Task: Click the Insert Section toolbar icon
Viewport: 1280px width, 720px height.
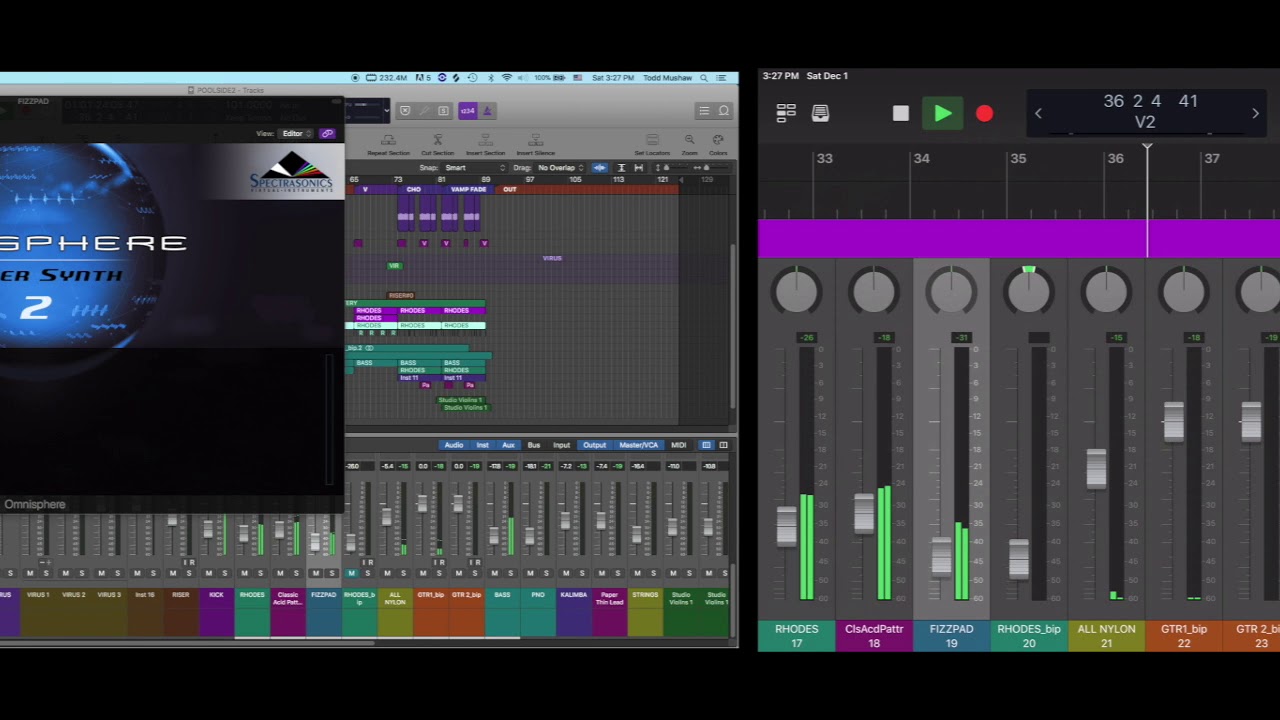Action: pyautogui.click(x=485, y=144)
